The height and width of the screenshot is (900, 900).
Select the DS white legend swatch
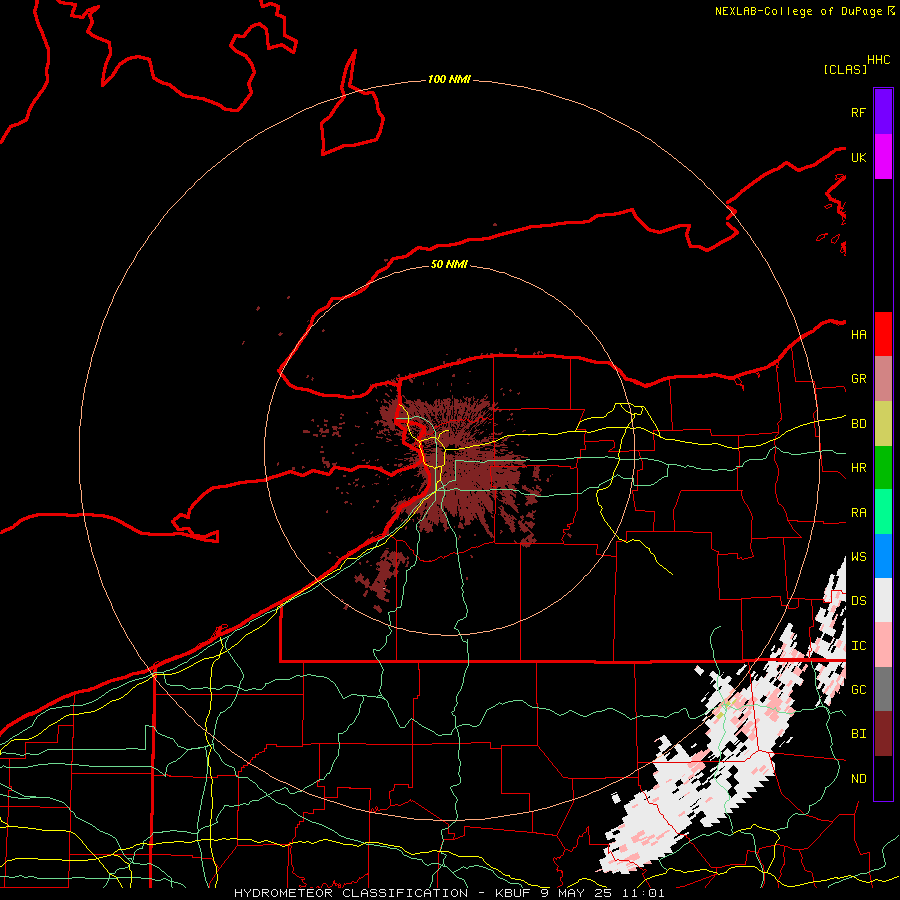point(883,600)
